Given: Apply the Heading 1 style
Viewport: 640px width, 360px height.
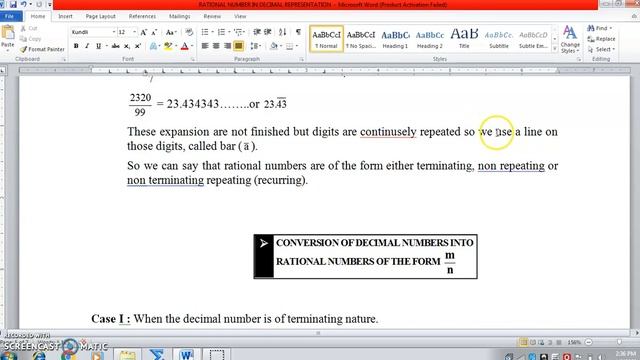Looking at the screenshot, I should point(395,39).
